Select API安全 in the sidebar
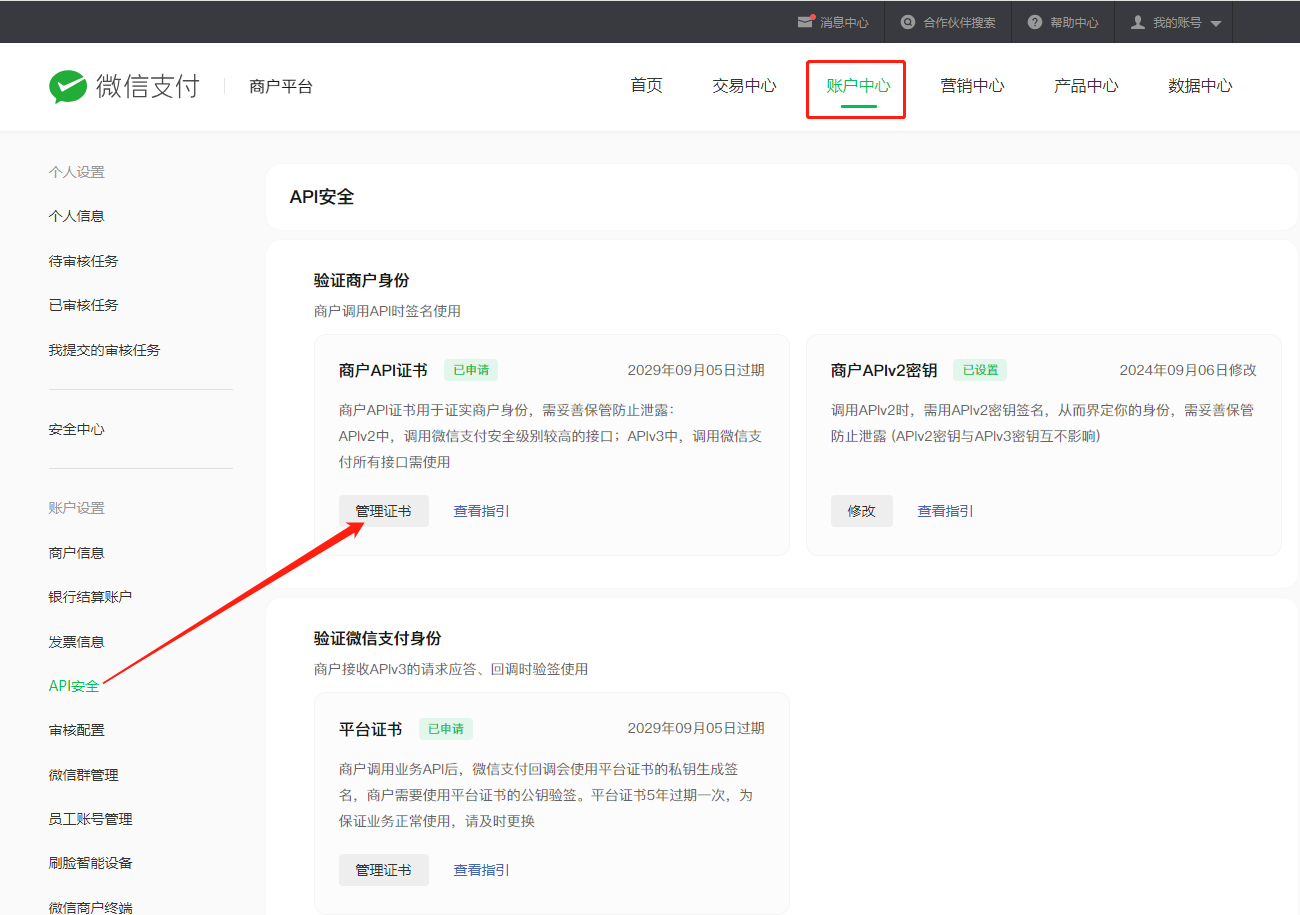1300x915 pixels. (x=74, y=686)
